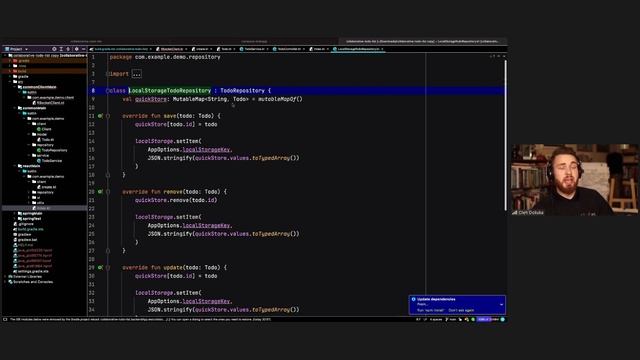Switch to the index.kt editor tab
The width and height of the screenshot is (640, 360).
click(x=319, y=49)
